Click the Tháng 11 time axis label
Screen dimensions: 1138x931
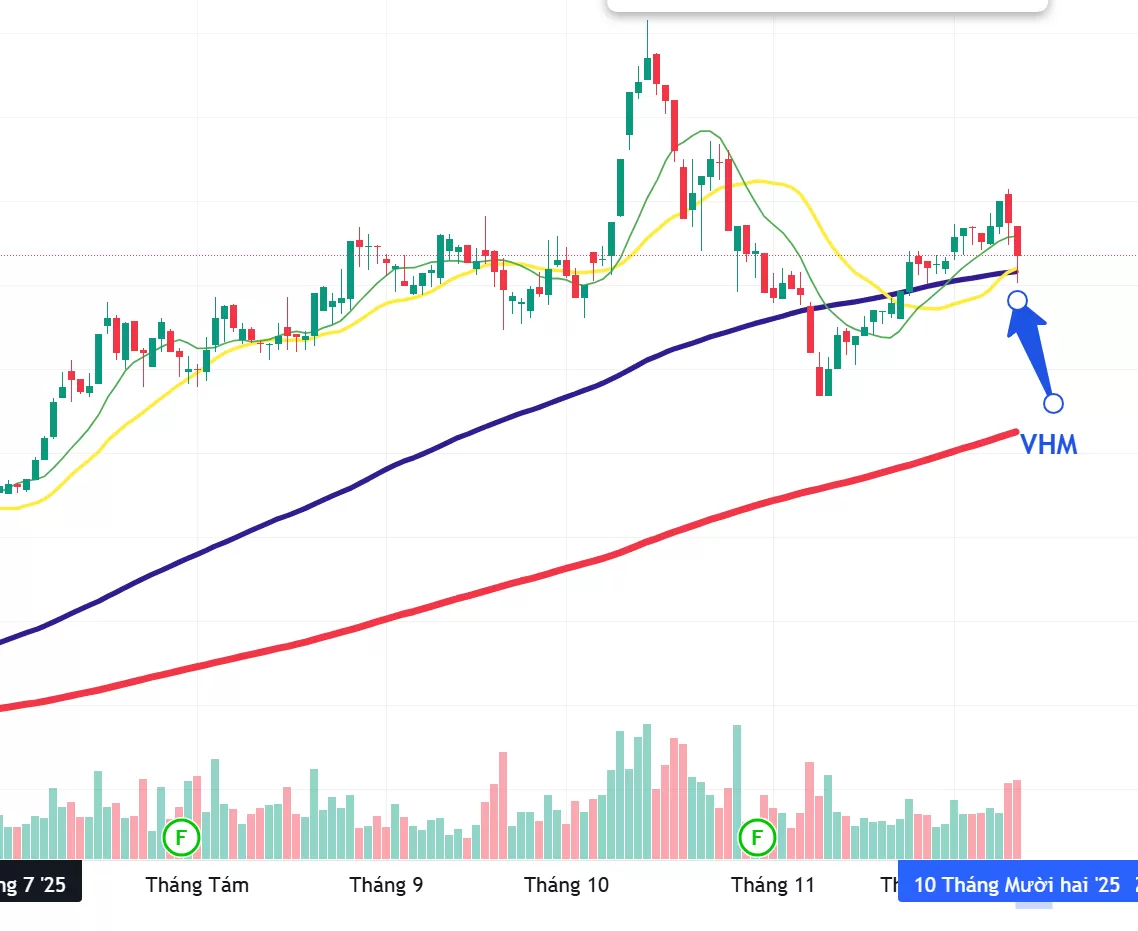(773, 885)
